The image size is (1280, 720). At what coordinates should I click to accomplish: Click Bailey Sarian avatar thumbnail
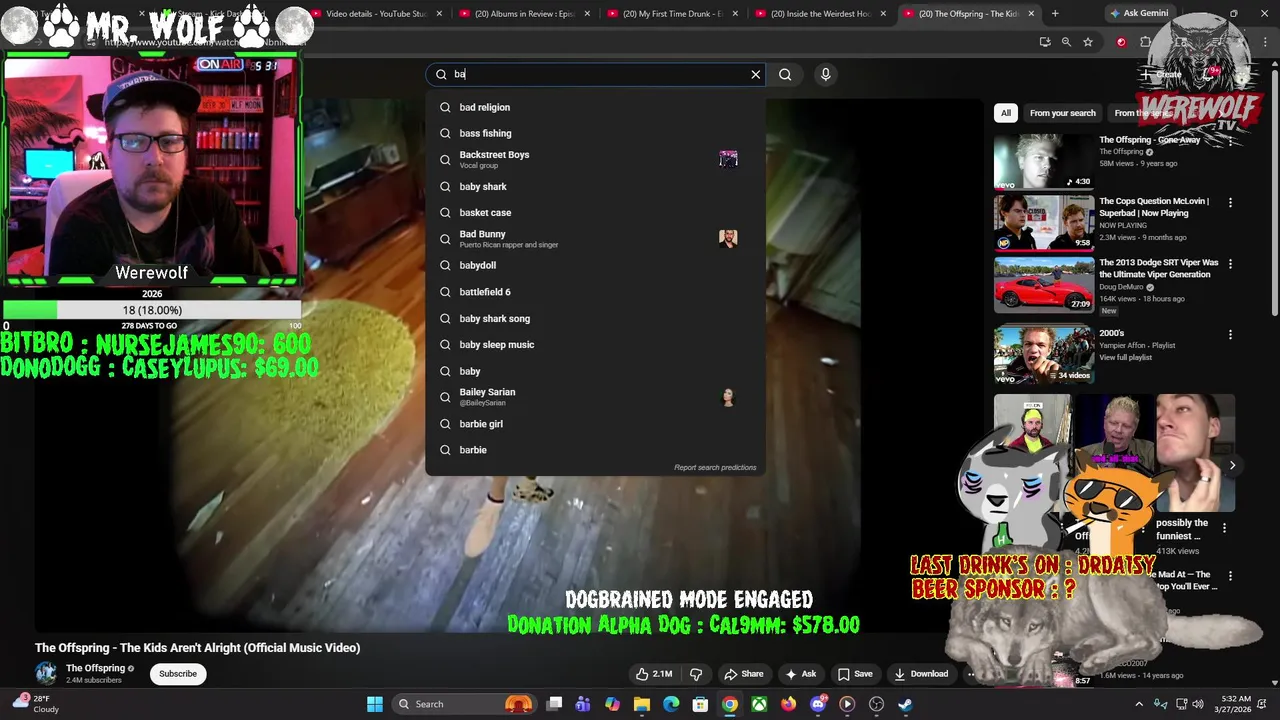728,397
